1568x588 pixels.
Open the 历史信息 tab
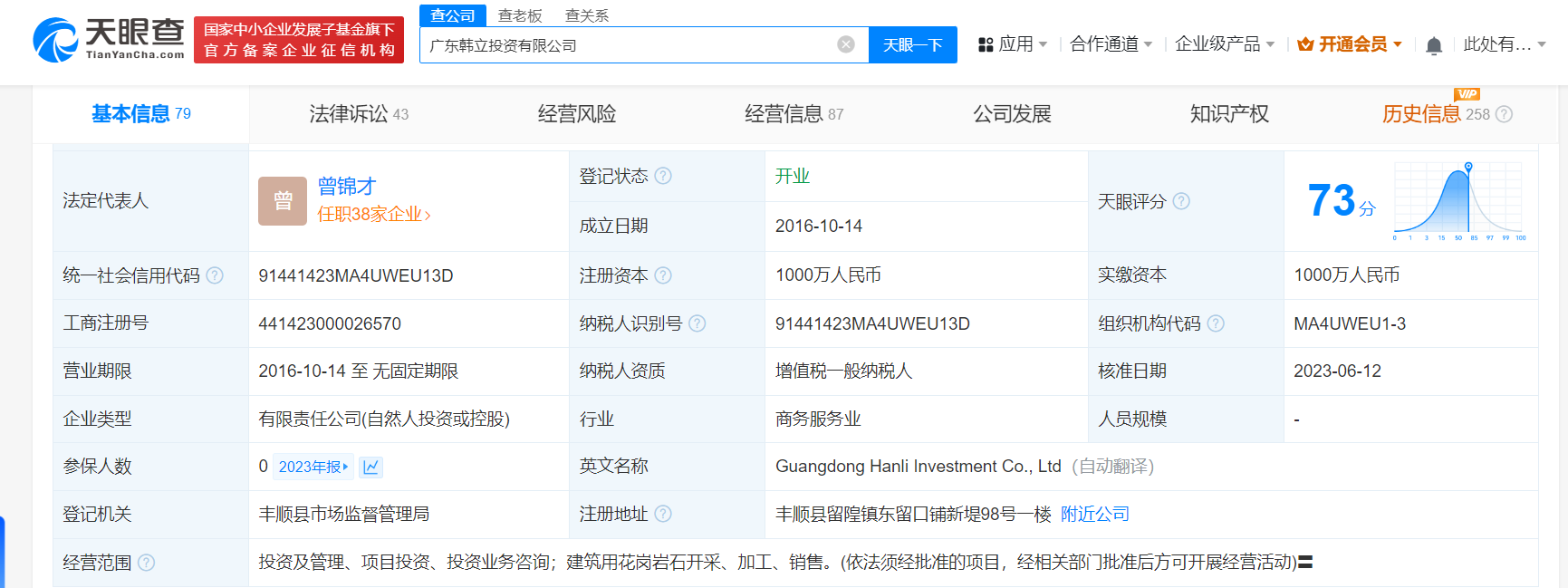tap(1436, 114)
